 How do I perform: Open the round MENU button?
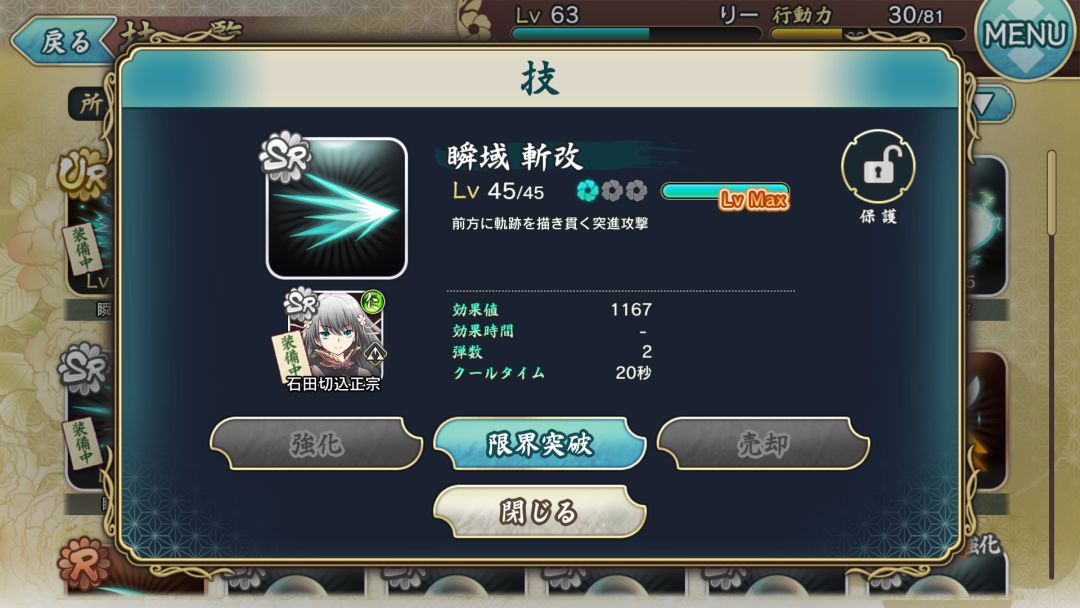1025,34
